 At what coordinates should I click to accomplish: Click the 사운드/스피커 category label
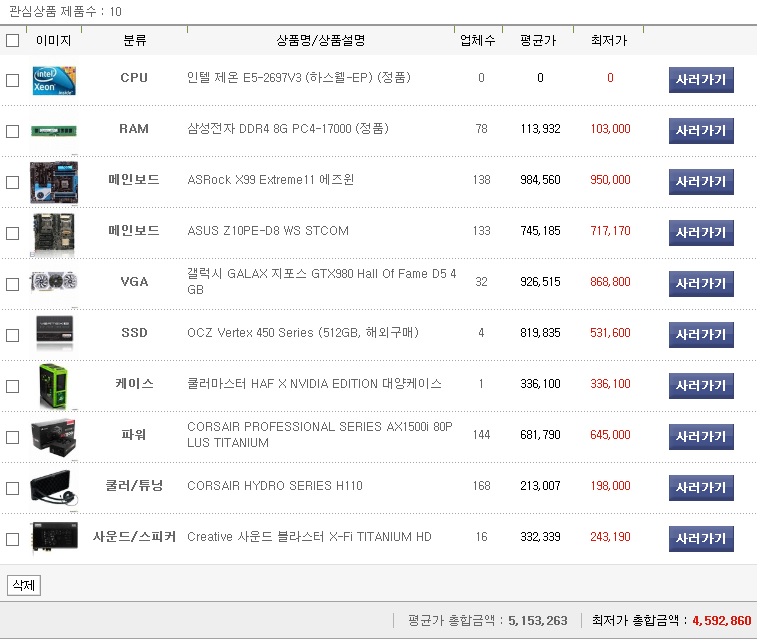[134, 537]
